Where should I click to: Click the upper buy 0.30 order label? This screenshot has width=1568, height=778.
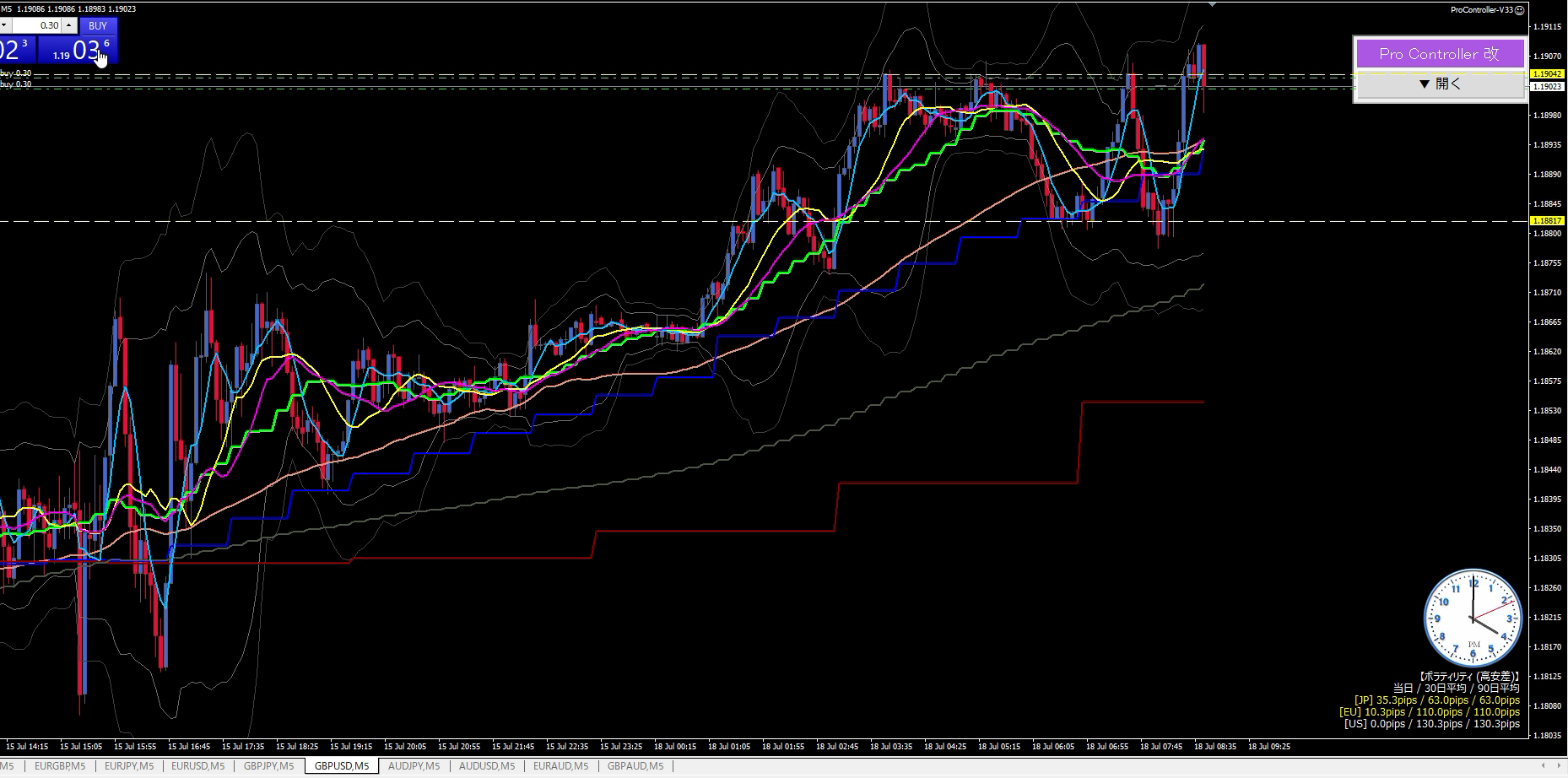(x=16, y=73)
